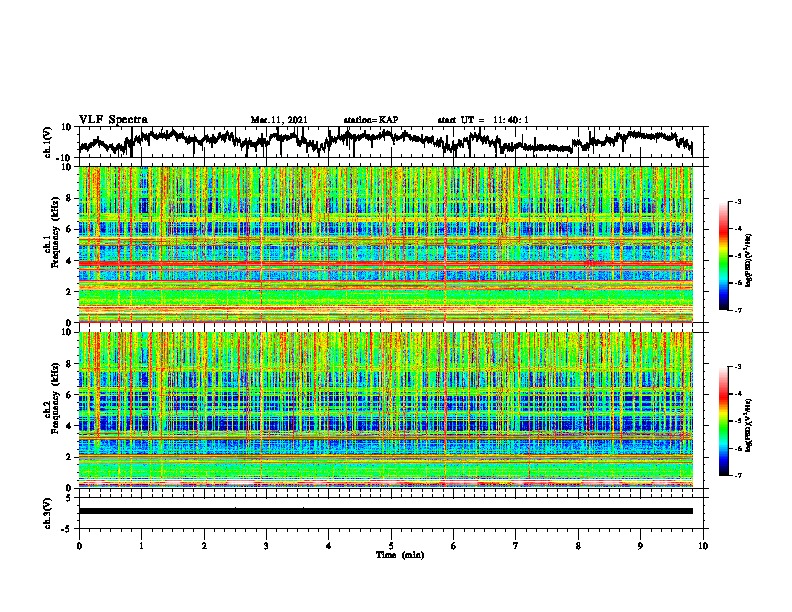Click time axis tick label "4"

click(329, 546)
